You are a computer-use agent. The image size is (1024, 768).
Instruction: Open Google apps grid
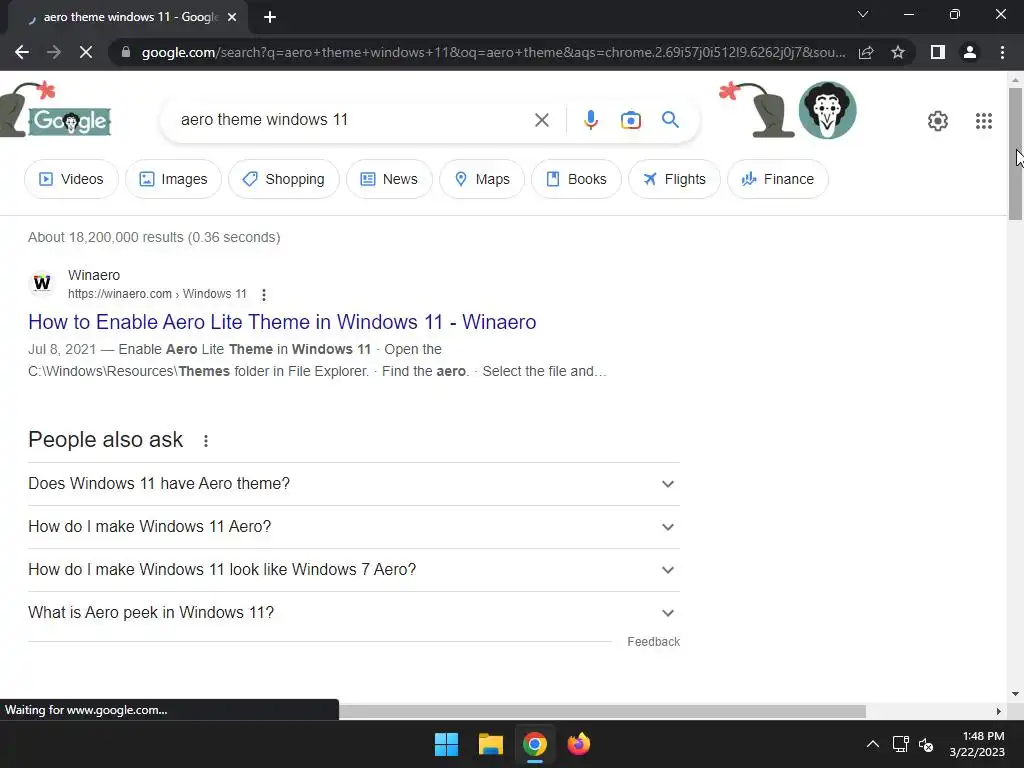pyautogui.click(x=984, y=121)
